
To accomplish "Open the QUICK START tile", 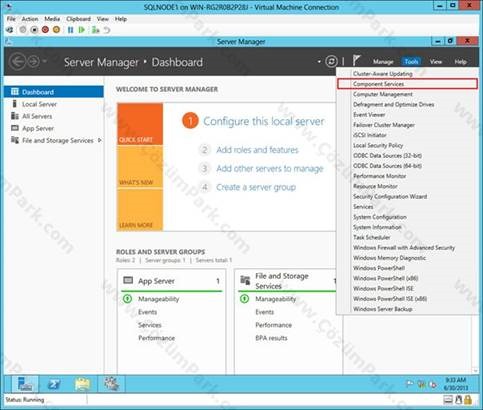I will click(x=140, y=124).
